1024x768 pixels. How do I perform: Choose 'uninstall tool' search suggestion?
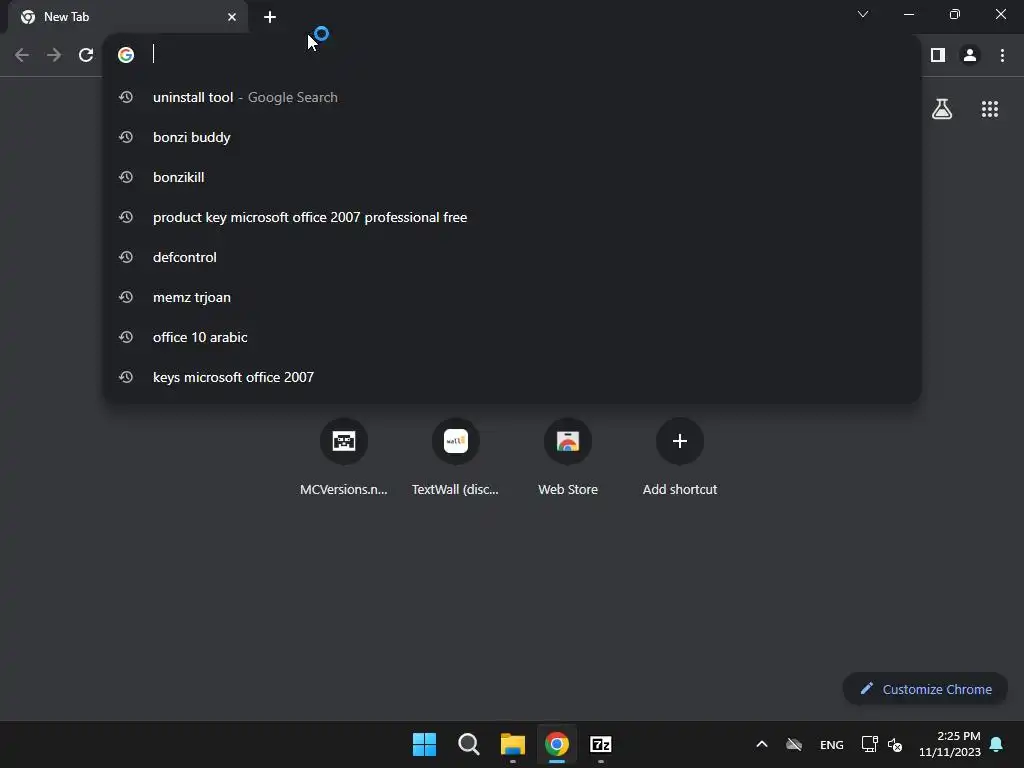513,97
